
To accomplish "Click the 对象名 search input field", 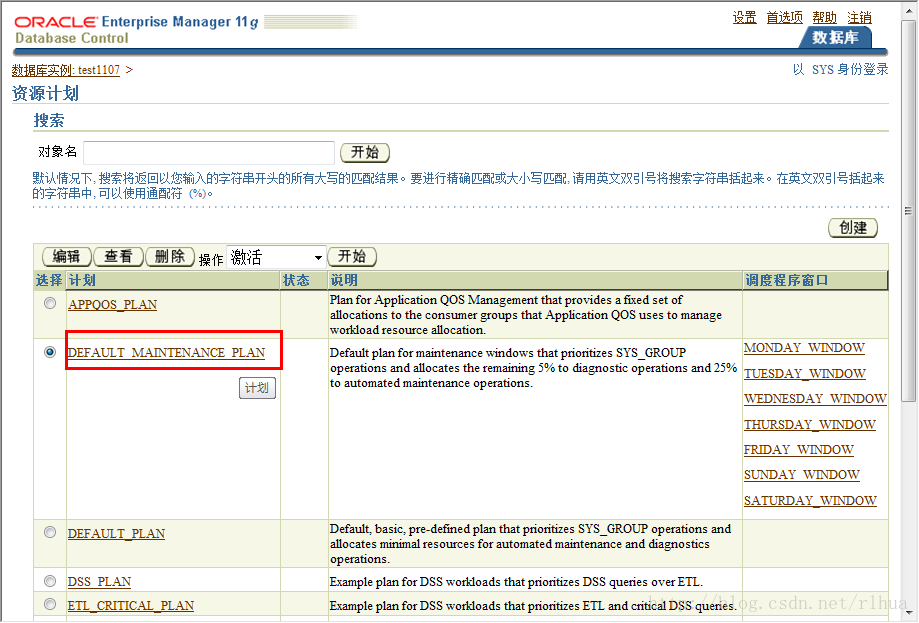I will click(209, 152).
